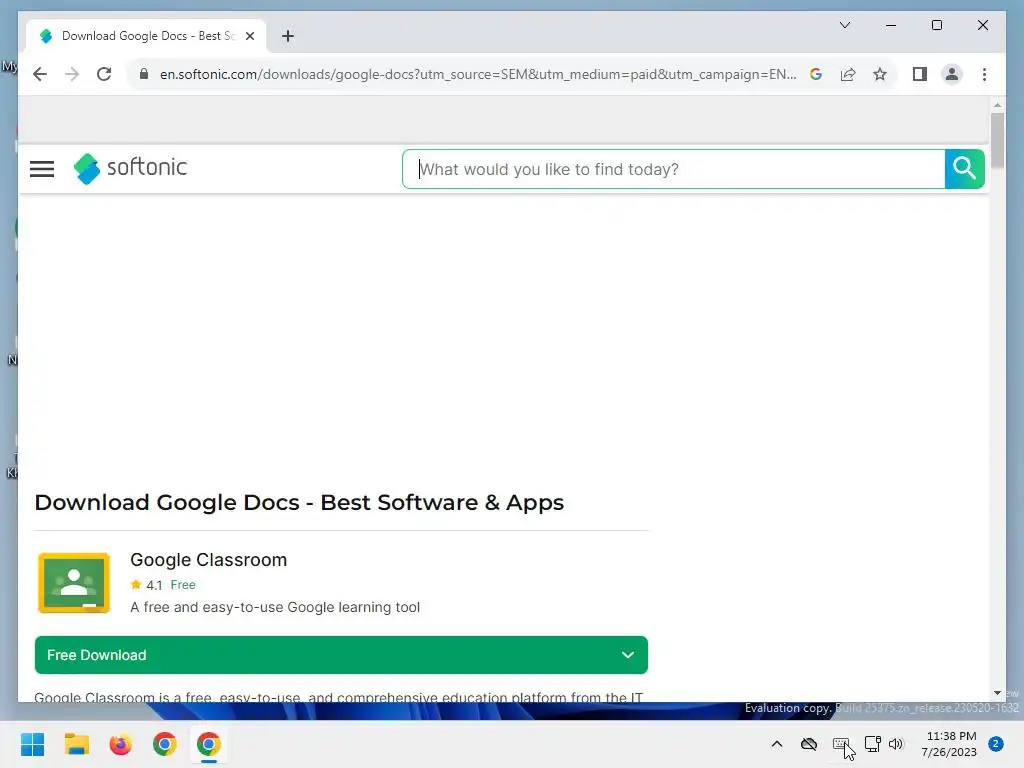This screenshot has height=768, width=1024.
Task: Click the page scrollbar thumb
Action: click(997, 140)
